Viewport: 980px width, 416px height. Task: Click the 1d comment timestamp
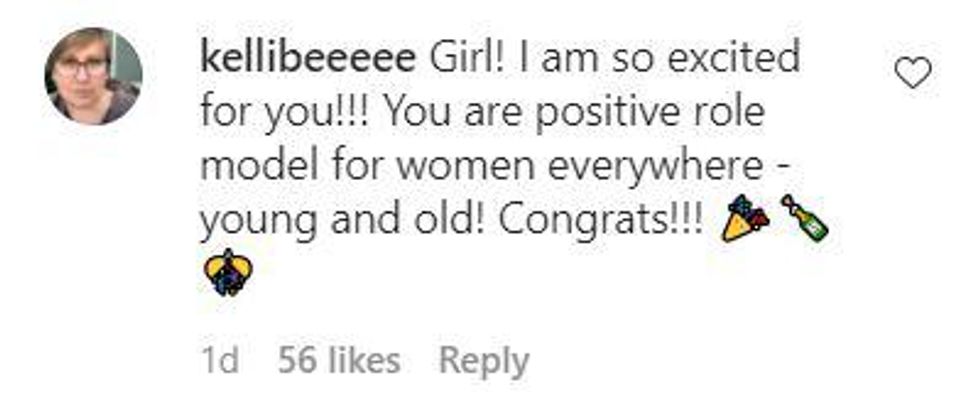click(x=220, y=361)
